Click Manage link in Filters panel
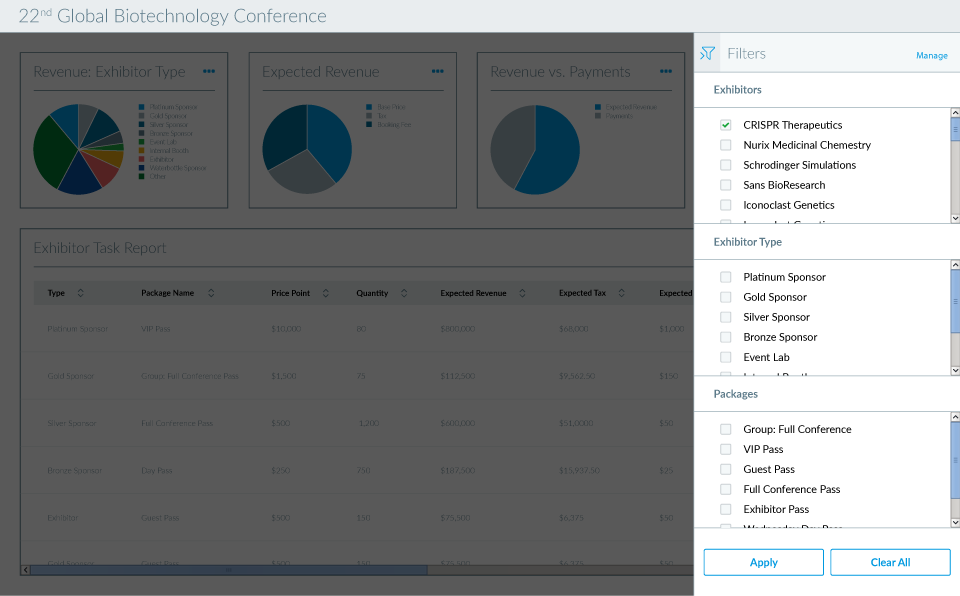Screen dimensions: 960x596 (x=931, y=55)
